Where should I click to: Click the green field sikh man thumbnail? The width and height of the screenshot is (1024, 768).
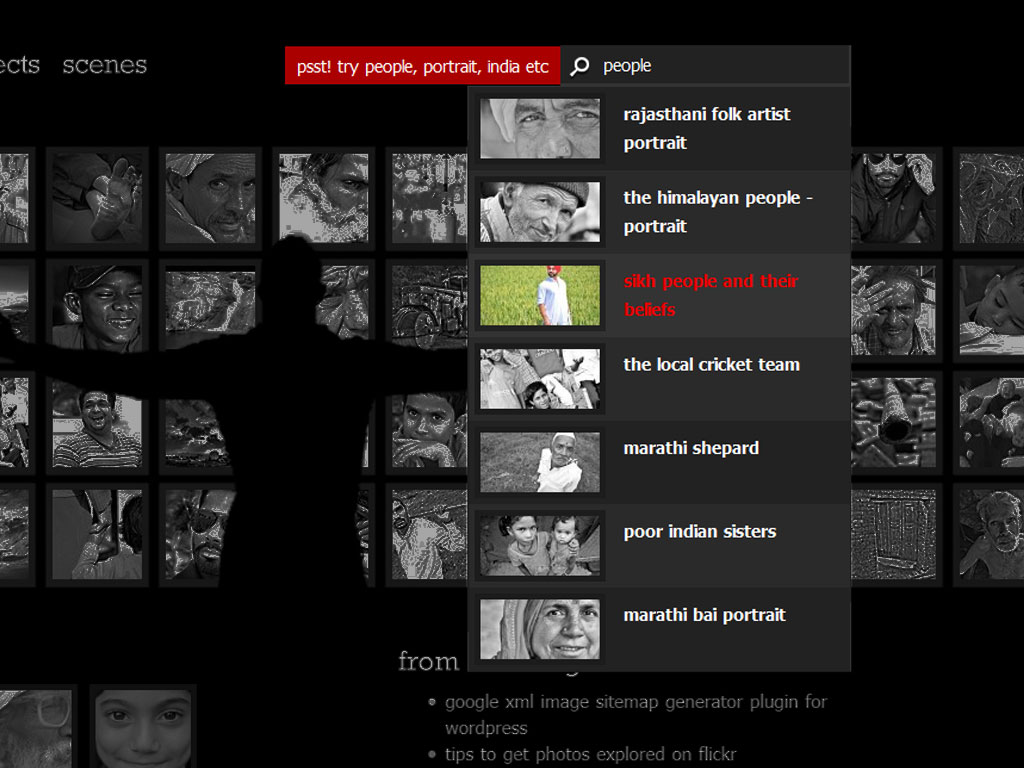(x=540, y=295)
